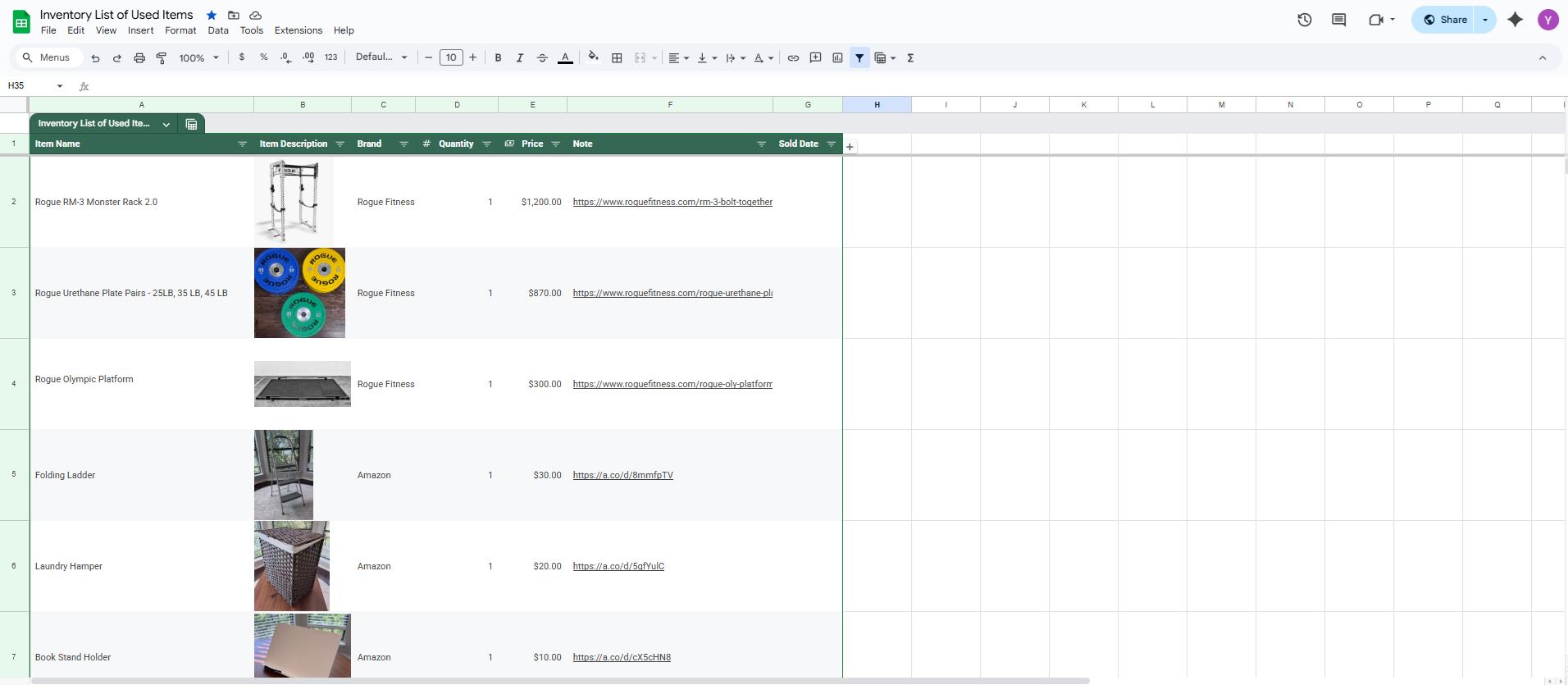Select the Rogue Urethane Plates image thumbnail
Viewport: 1568px width, 685px height.
click(x=299, y=293)
